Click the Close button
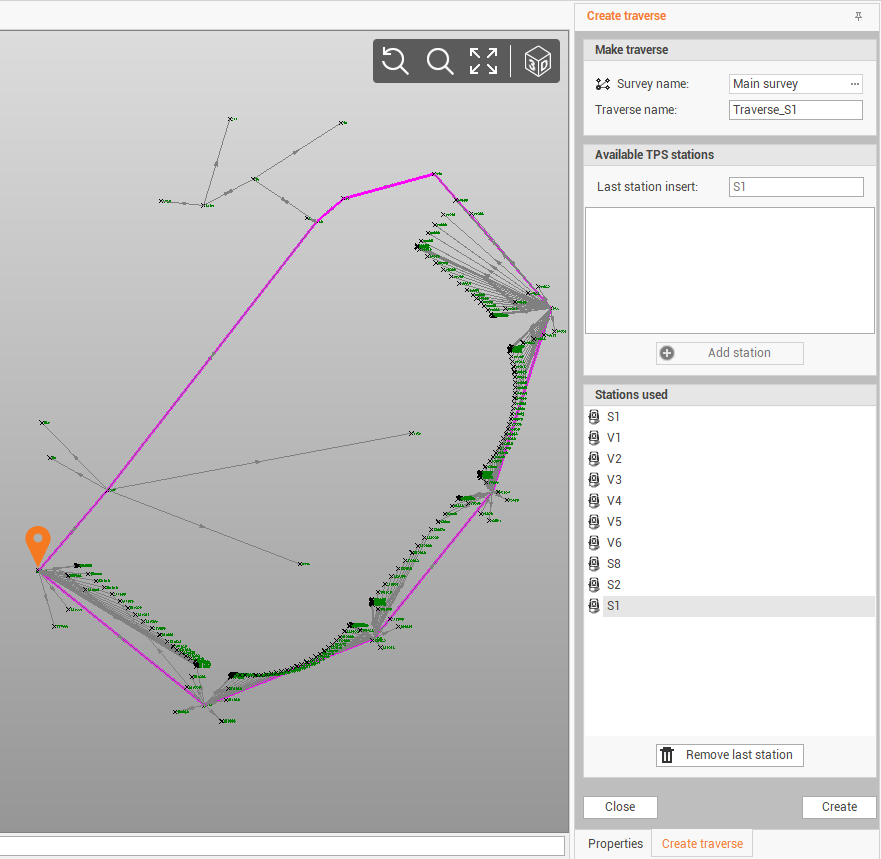The width and height of the screenshot is (881, 859). click(620, 807)
